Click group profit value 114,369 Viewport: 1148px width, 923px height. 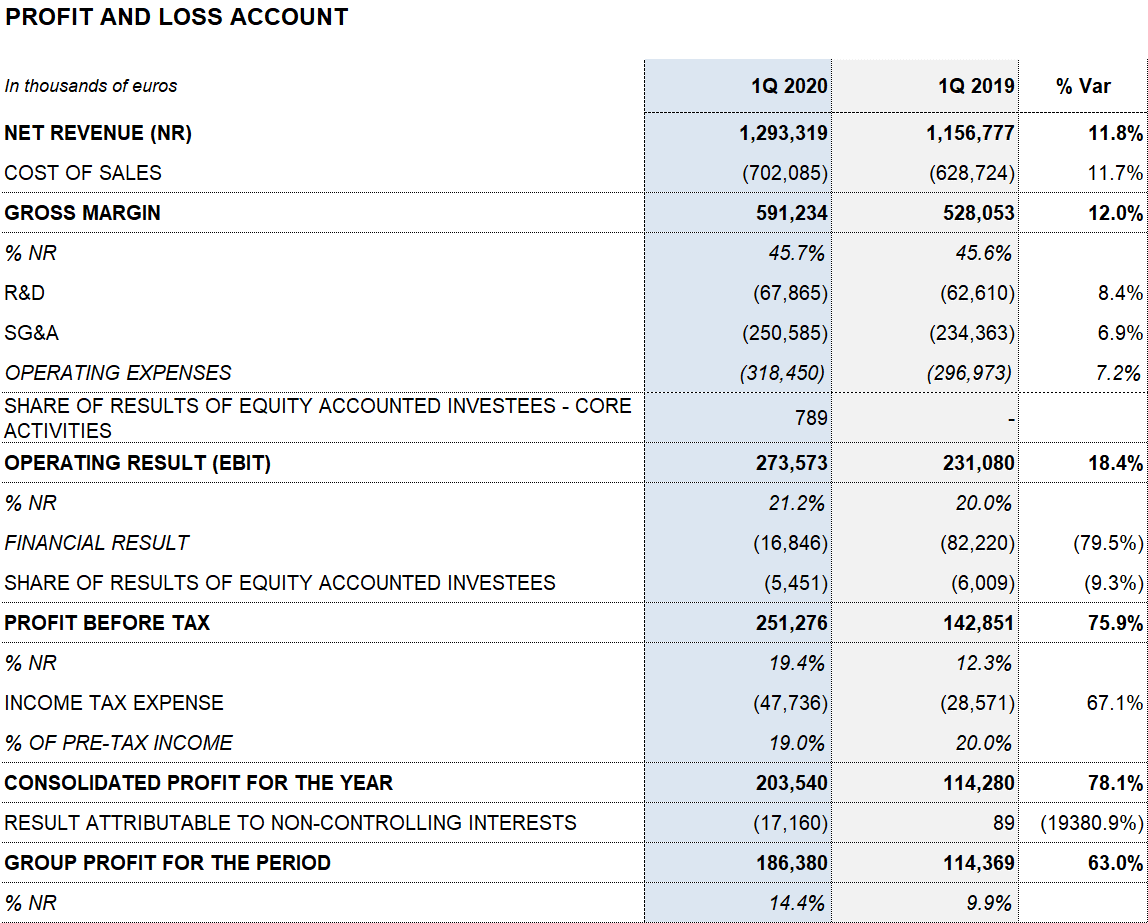pyautogui.click(x=978, y=863)
